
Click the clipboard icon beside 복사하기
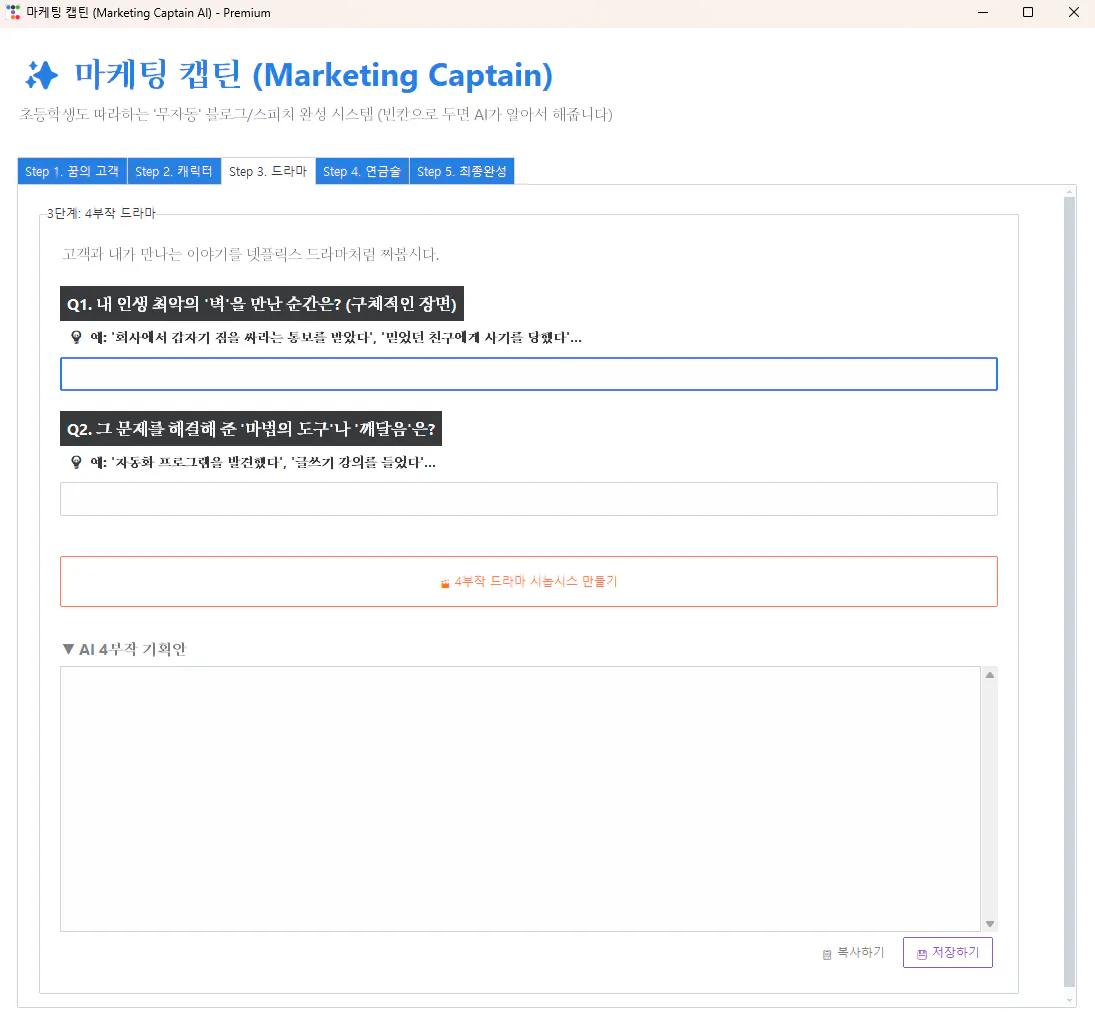click(x=826, y=952)
